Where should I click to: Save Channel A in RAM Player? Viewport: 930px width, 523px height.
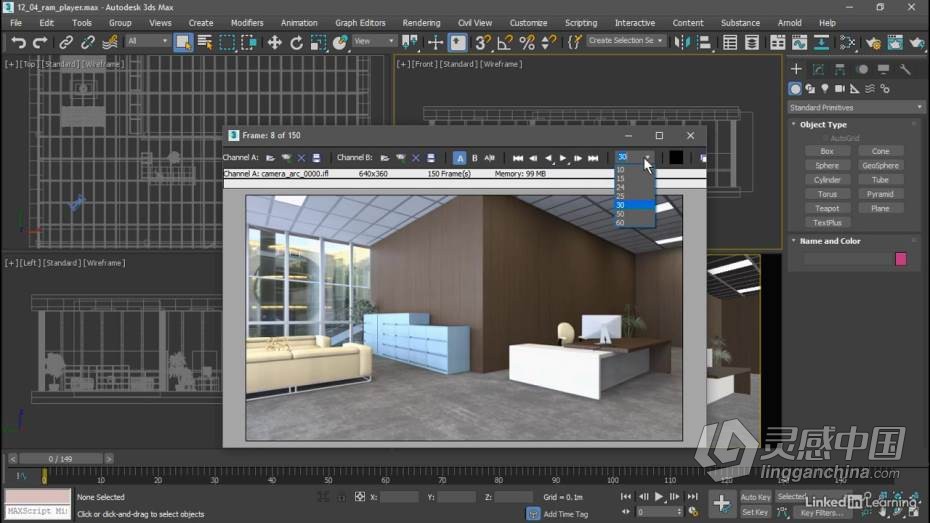[316, 158]
